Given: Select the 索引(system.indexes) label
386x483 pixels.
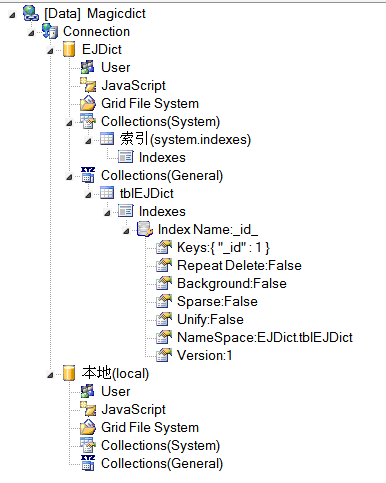Looking at the screenshot, I should click(x=185, y=139).
